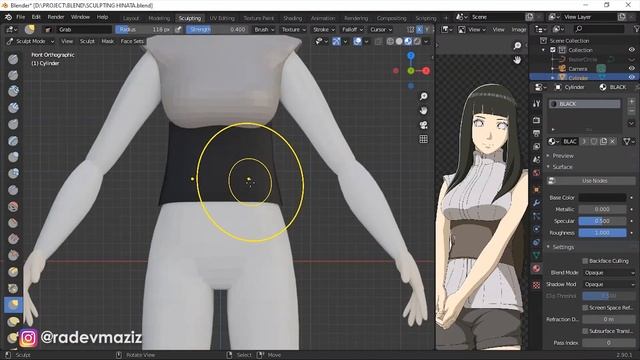
Task: Toggle radius pen pressure
Action: pos(178,29)
